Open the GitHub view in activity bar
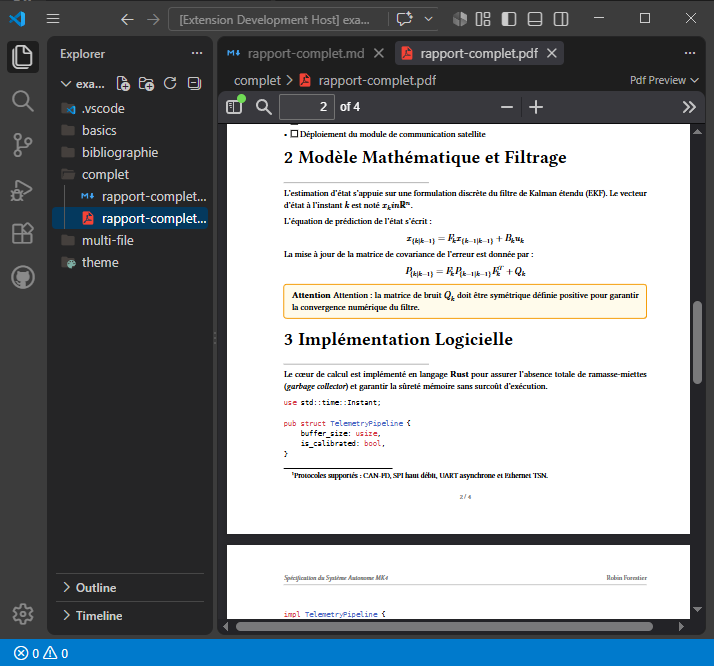 pyautogui.click(x=22, y=277)
